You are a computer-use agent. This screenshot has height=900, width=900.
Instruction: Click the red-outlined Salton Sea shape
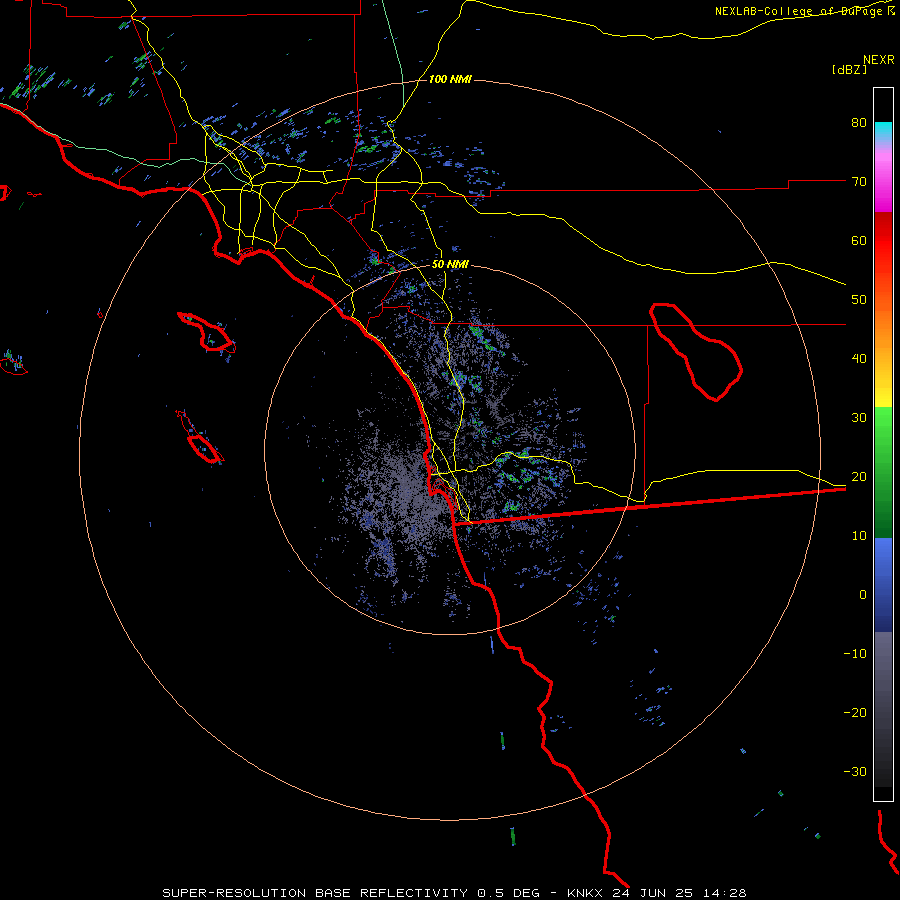point(696,351)
